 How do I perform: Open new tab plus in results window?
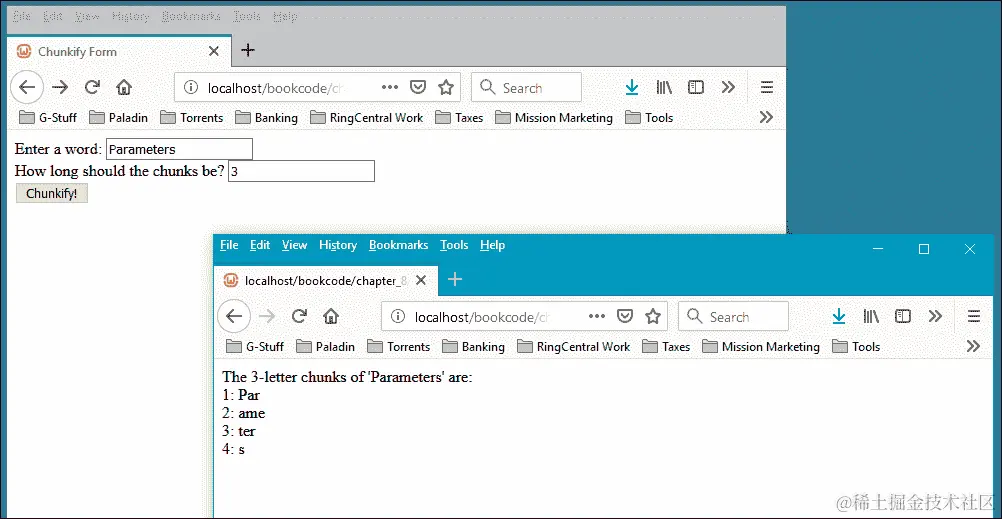[454, 279]
